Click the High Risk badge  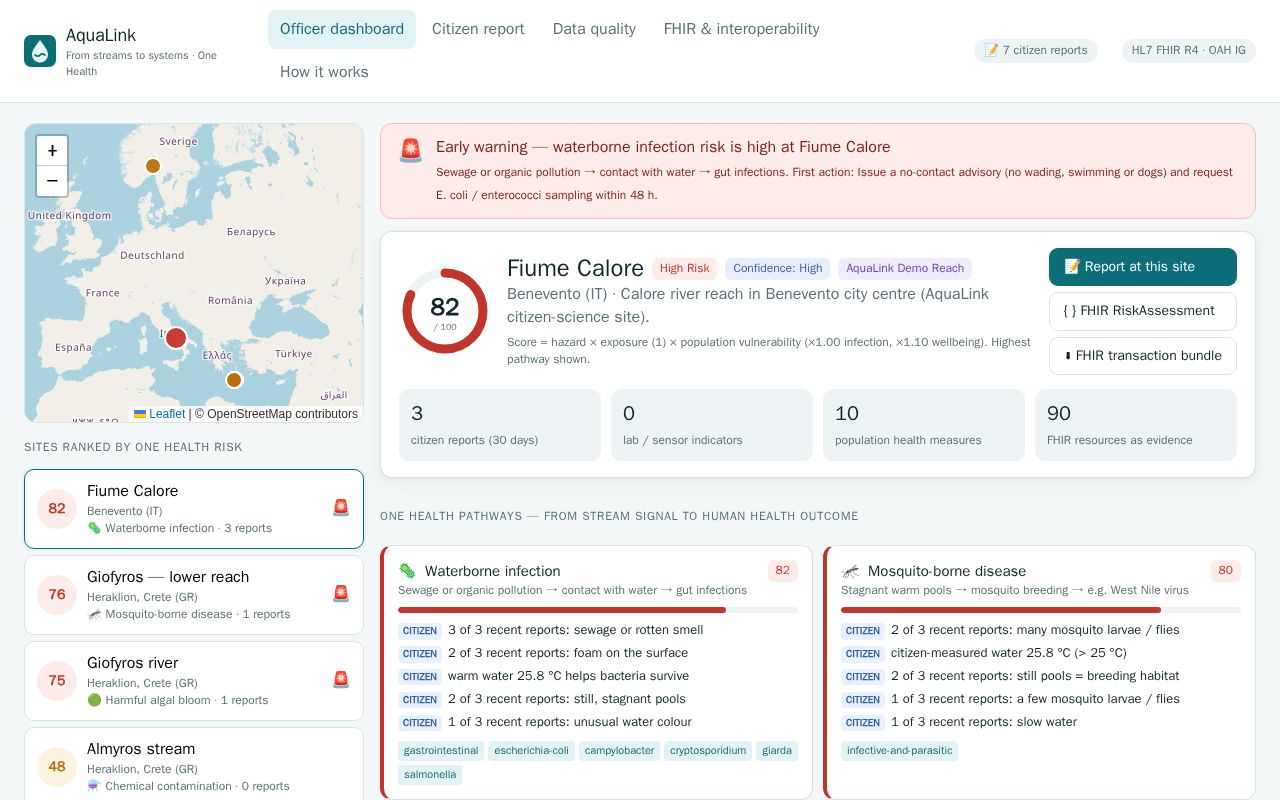coord(685,269)
